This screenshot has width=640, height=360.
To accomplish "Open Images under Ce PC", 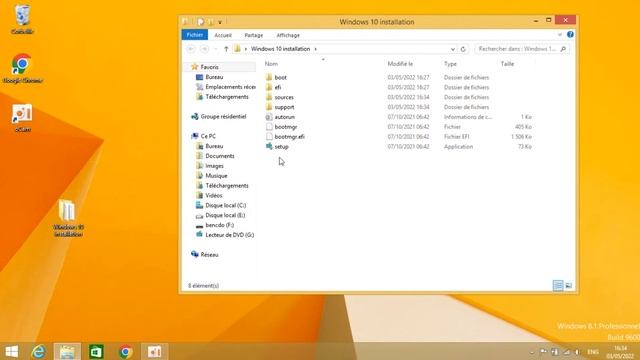I will 214,166.
